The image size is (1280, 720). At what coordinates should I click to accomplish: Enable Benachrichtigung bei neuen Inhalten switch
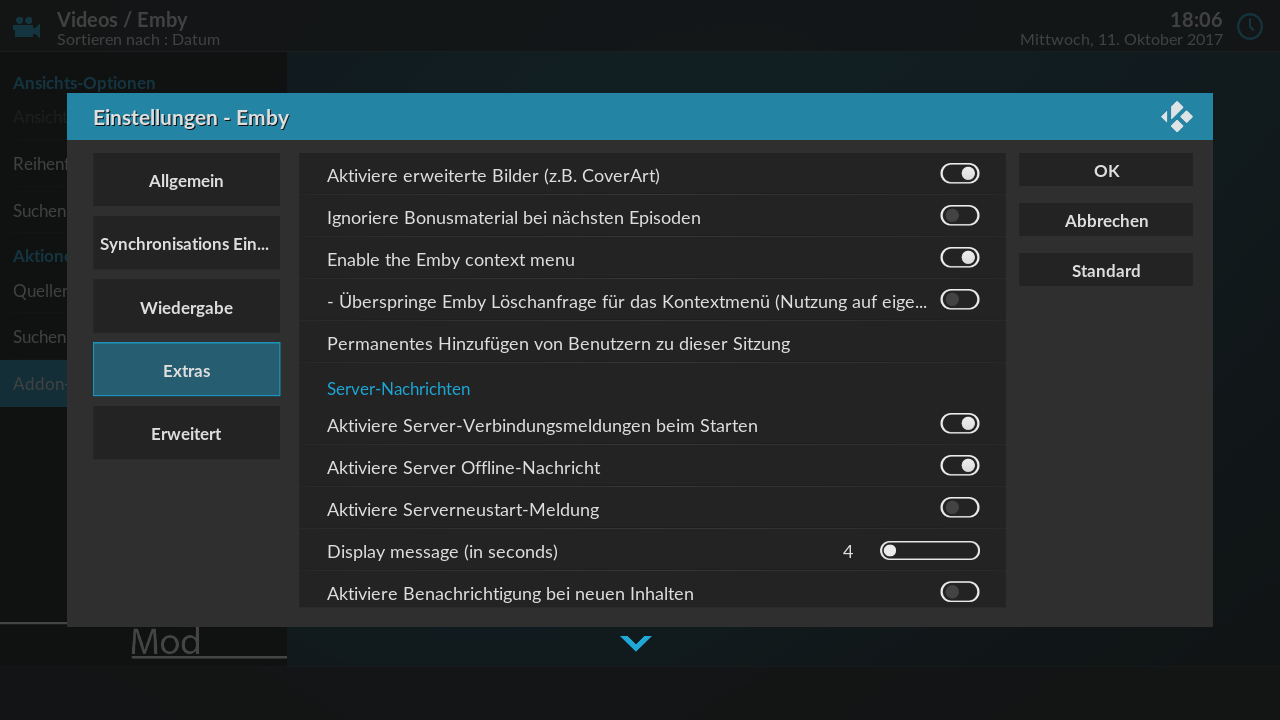pos(960,592)
